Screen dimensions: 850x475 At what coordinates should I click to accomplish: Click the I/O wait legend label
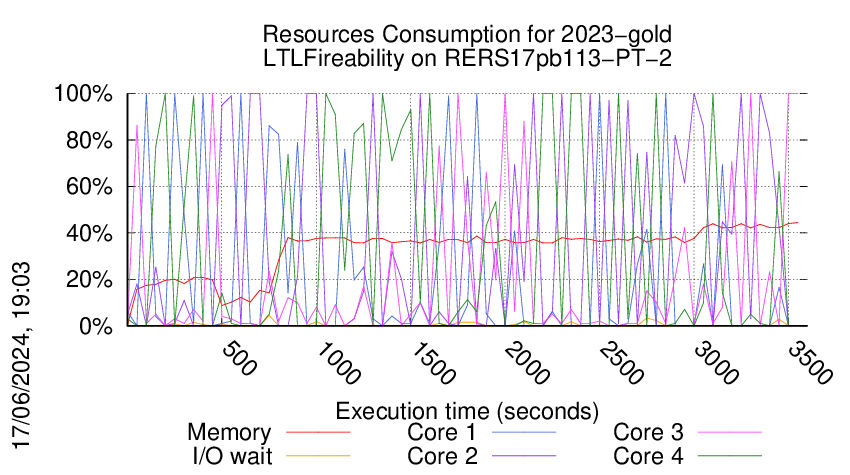coord(233,456)
